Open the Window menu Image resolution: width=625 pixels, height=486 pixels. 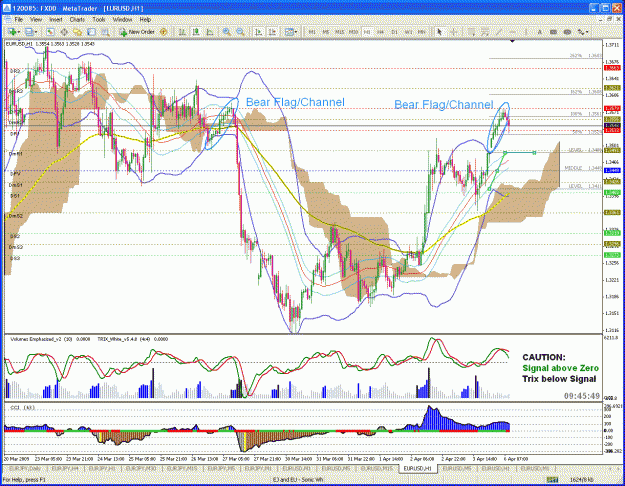click(x=122, y=20)
